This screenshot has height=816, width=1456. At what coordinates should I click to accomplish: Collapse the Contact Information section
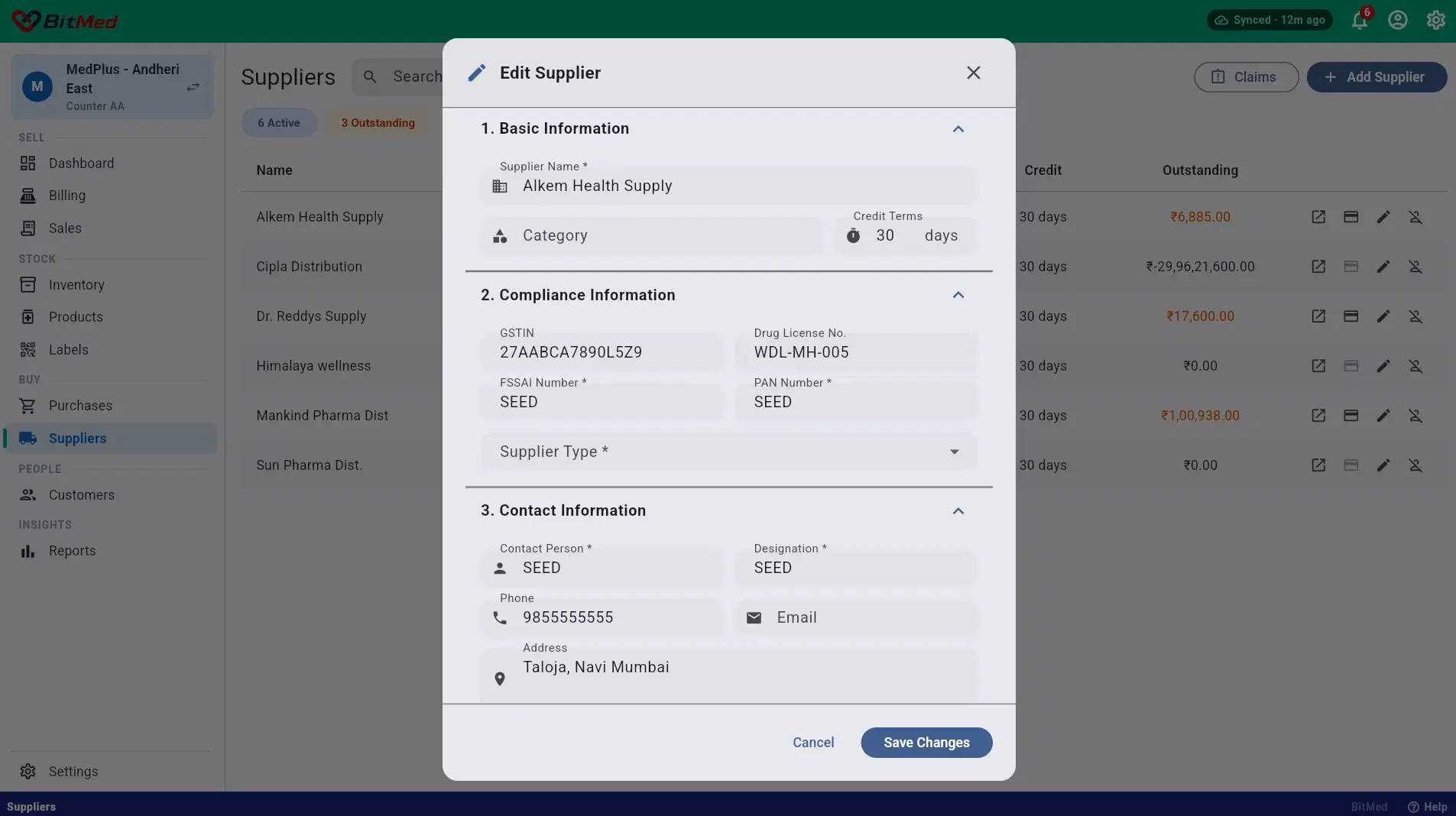coord(958,511)
